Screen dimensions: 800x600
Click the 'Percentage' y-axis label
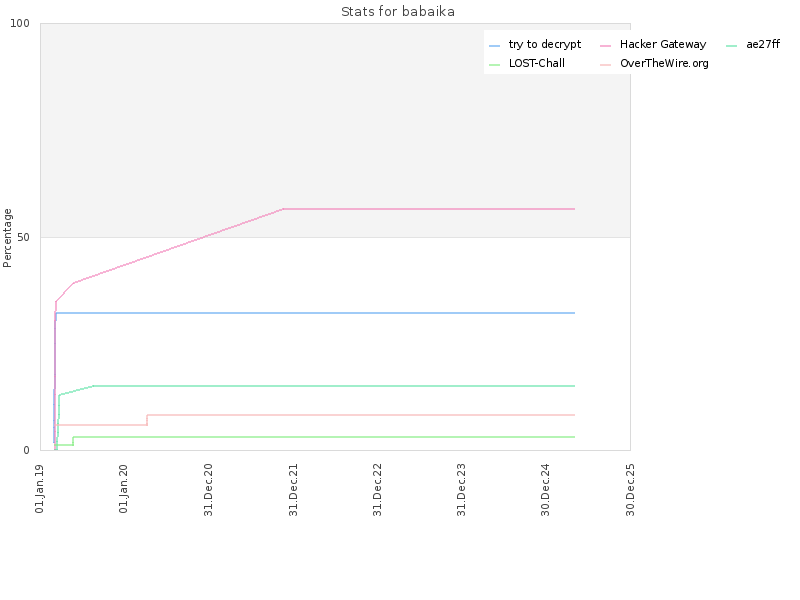[x=7, y=238]
